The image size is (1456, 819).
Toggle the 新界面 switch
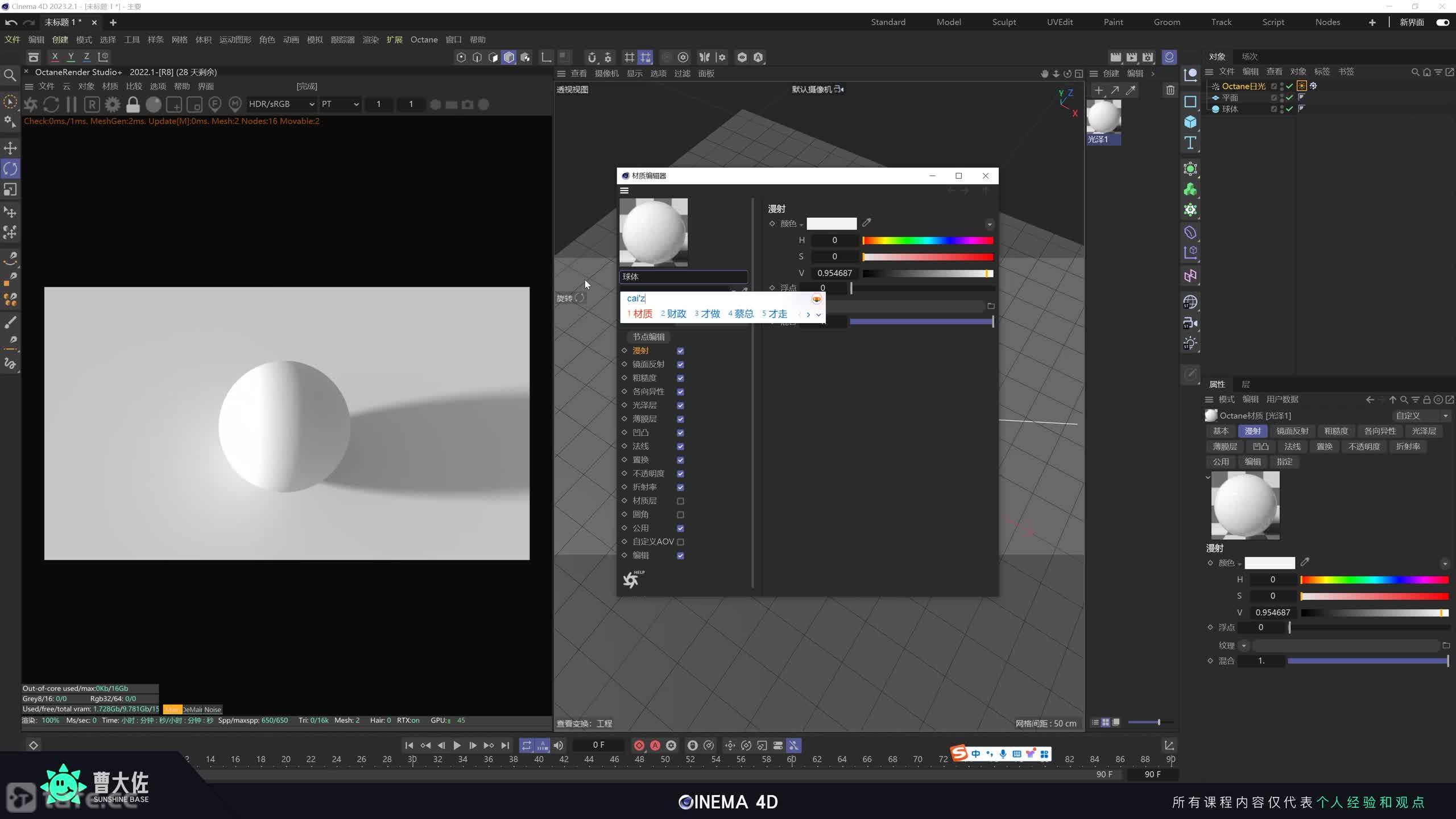click(1442, 22)
